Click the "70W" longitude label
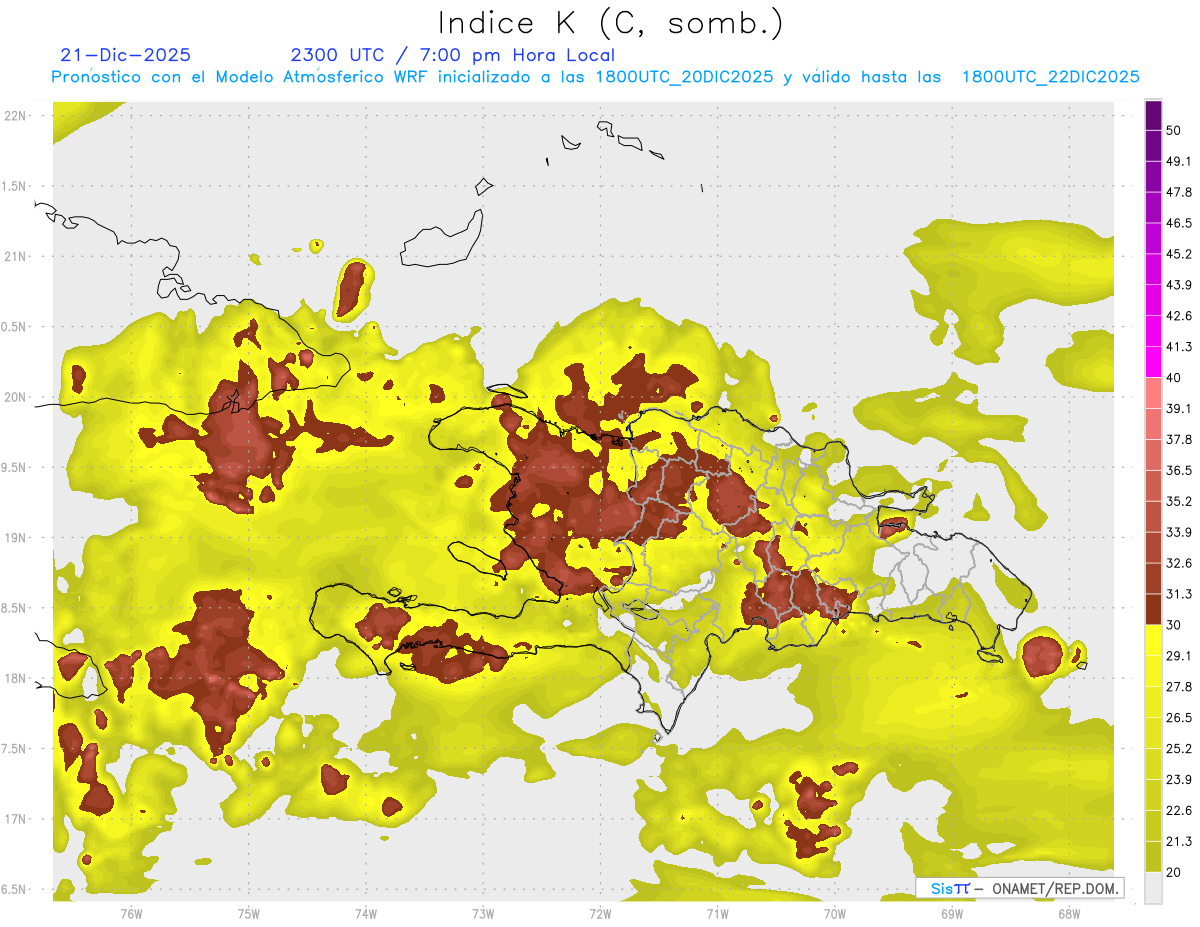The height and width of the screenshot is (927, 1200). [x=835, y=913]
